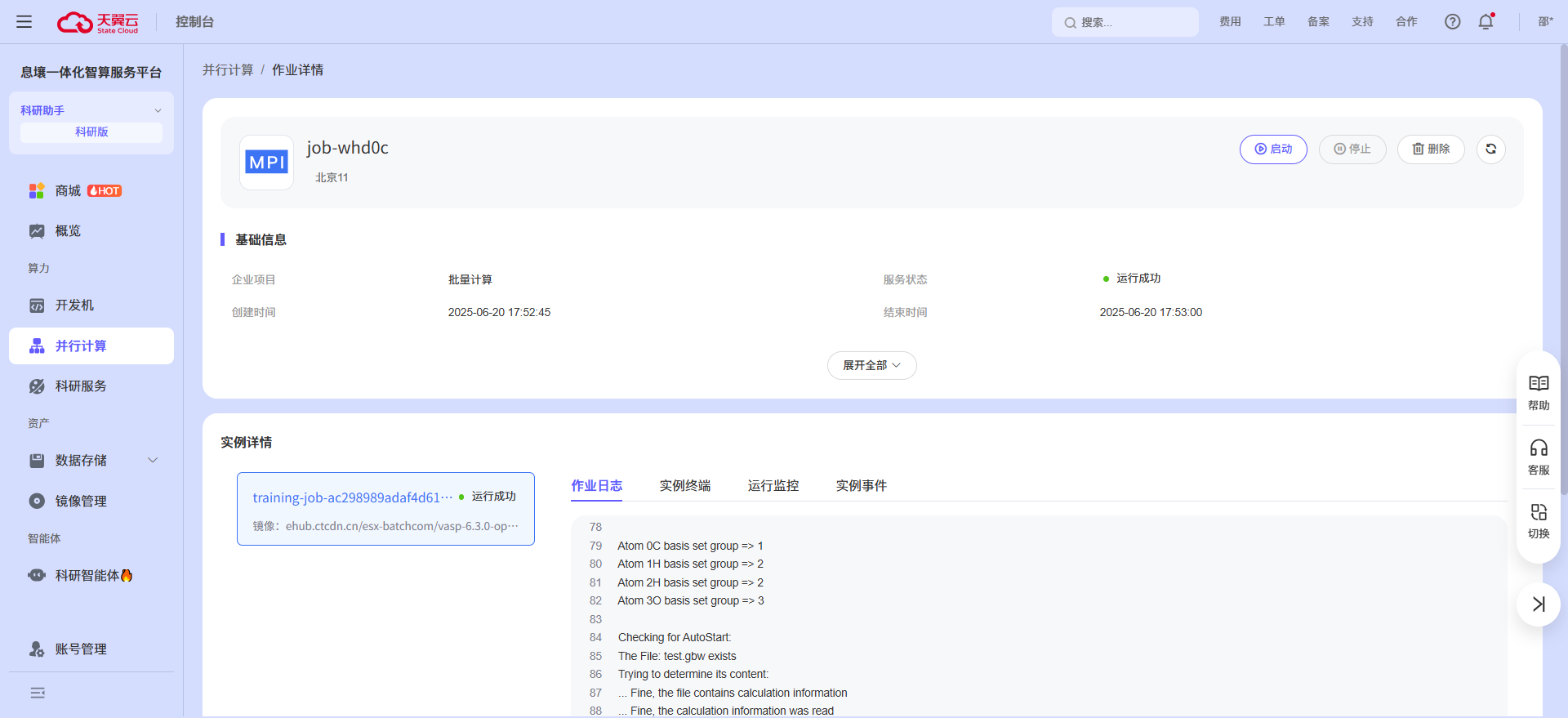Open 支持 in top navigation

(1362, 22)
